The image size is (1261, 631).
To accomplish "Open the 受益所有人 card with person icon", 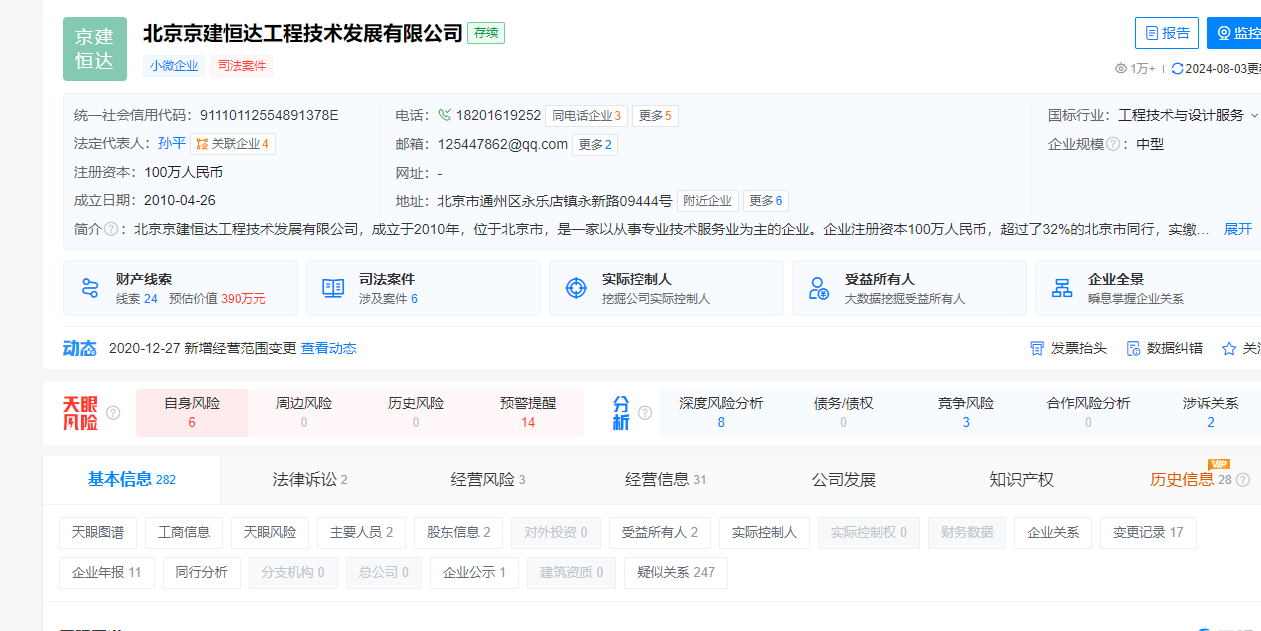I will click(x=909, y=288).
